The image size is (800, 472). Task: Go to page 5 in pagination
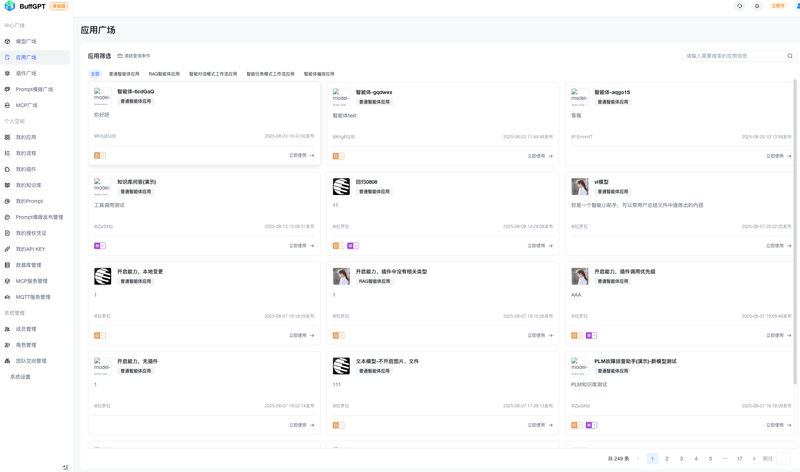coord(710,459)
